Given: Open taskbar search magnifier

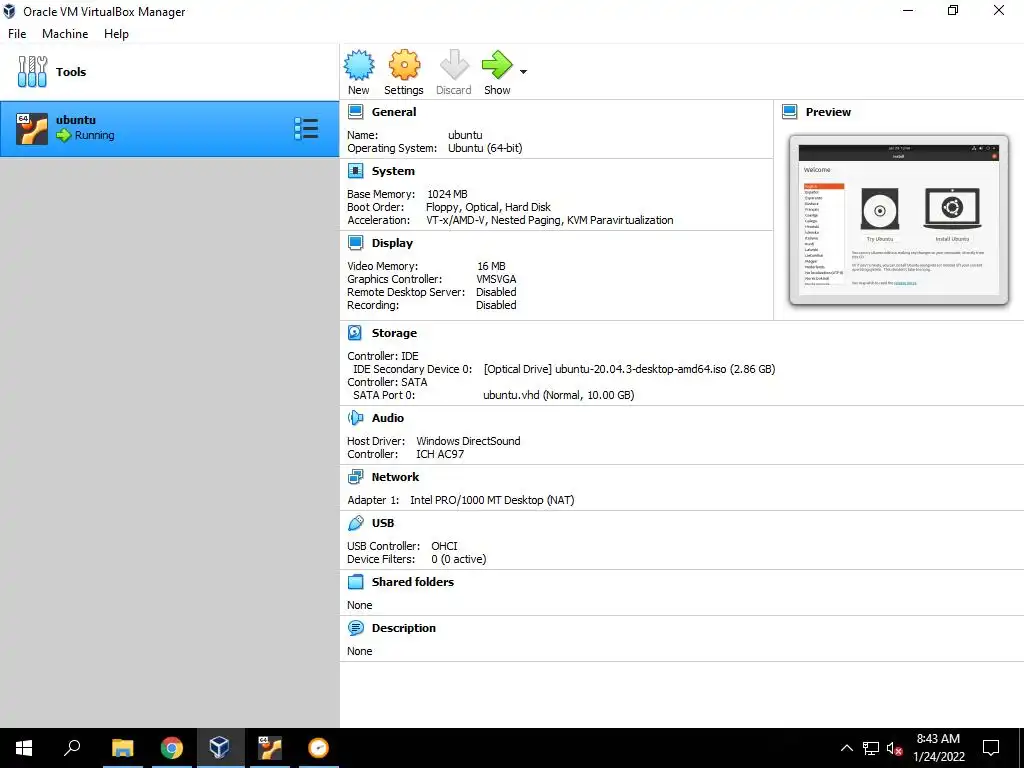Looking at the screenshot, I should (x=72, y=748).
